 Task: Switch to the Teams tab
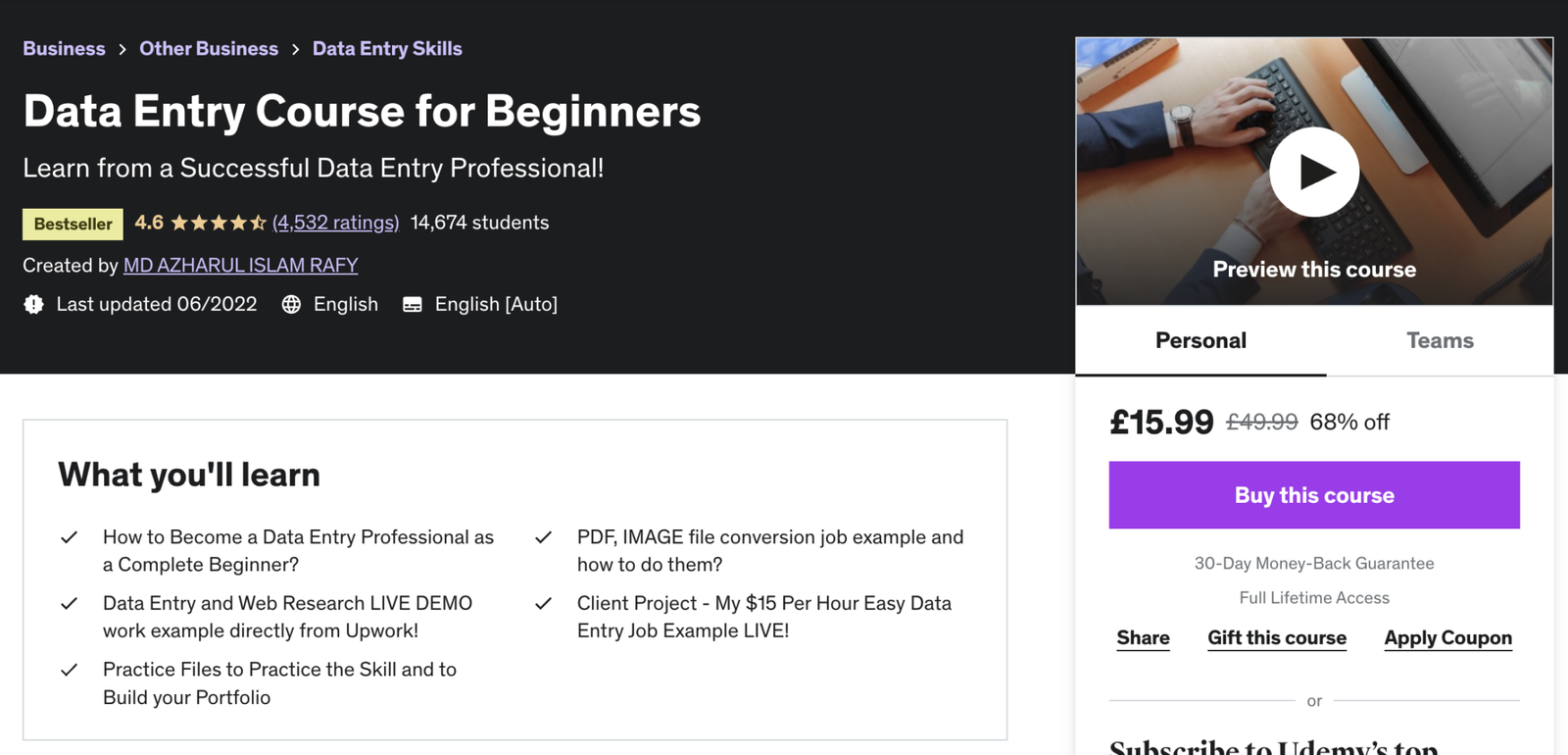1440,340
